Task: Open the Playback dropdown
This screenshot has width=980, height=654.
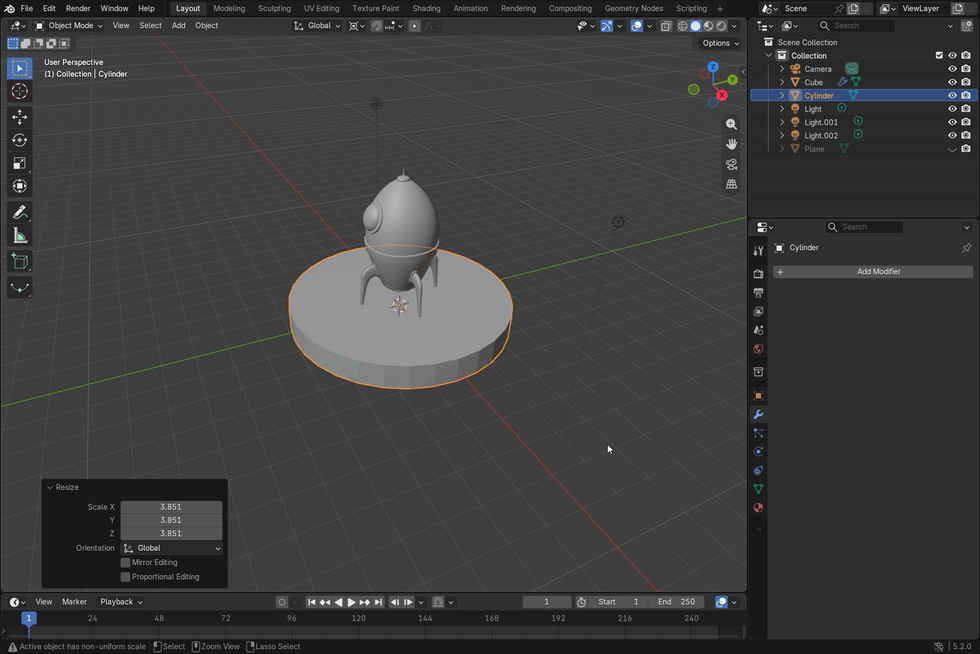Action: [121, 601]
